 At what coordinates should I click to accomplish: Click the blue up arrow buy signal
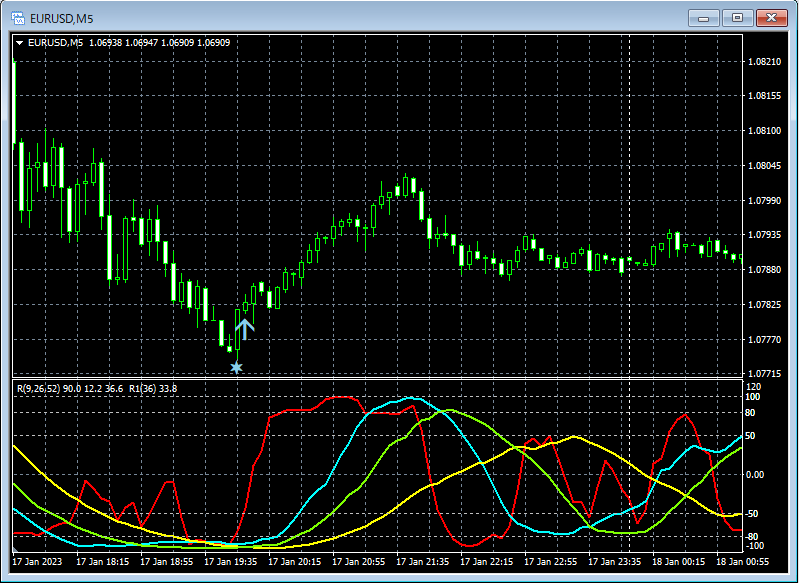coord(245,329)
